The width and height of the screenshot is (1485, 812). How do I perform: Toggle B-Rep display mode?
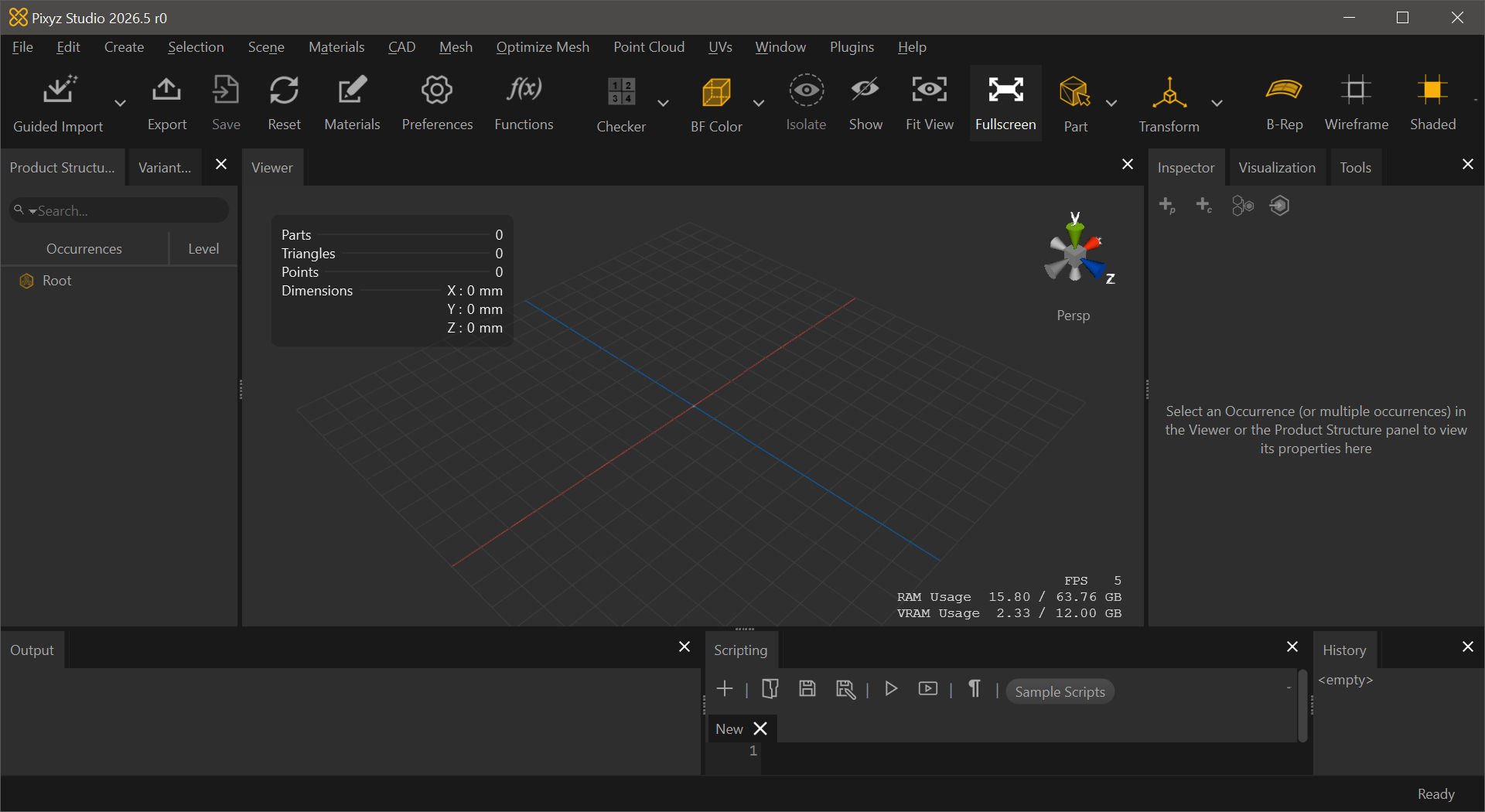1284,103
